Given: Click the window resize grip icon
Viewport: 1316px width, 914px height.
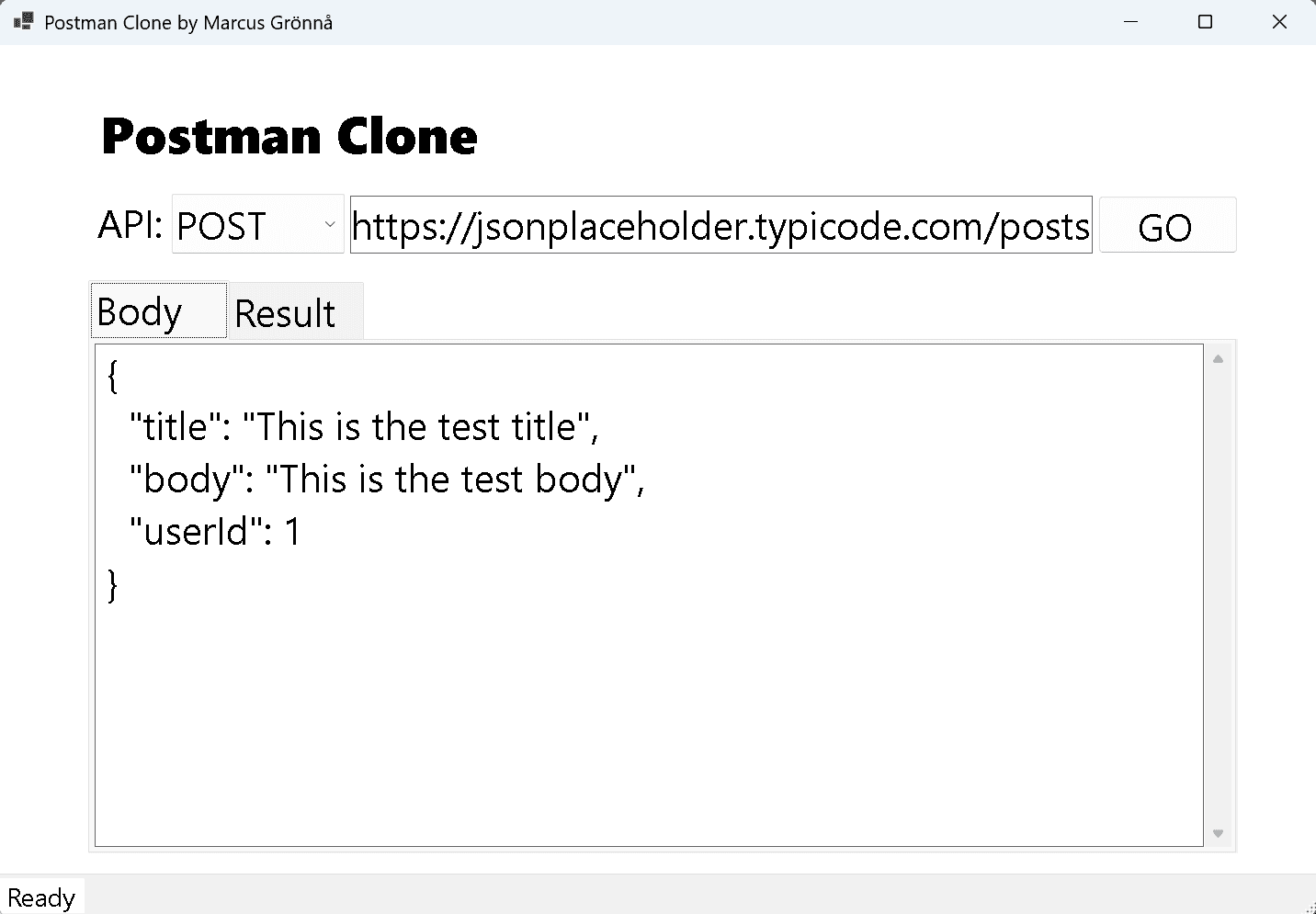Looking at the screenshot, I should click(x=1309, y=907).
